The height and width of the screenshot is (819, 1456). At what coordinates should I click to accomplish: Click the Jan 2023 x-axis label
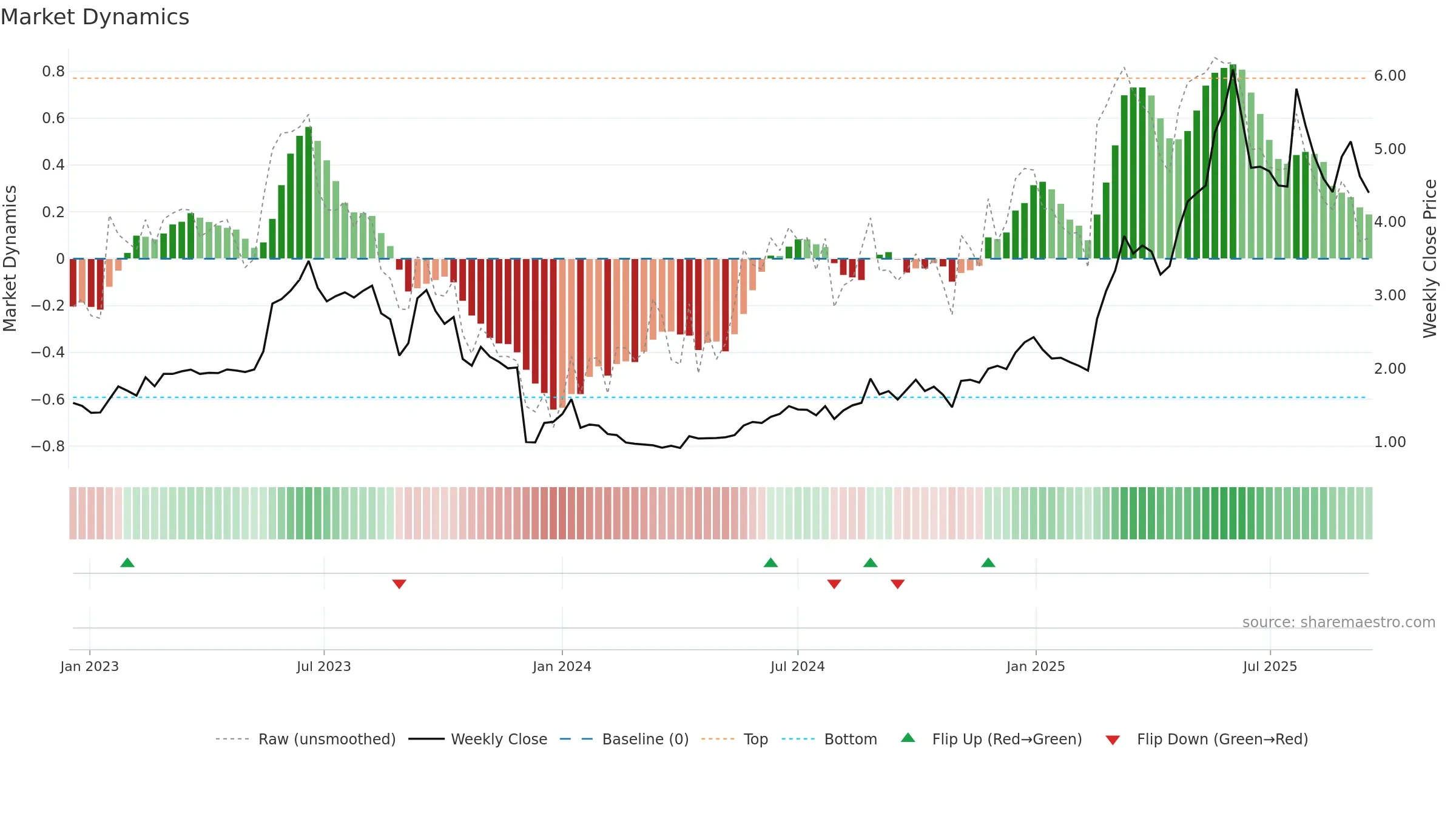(90, 666)
